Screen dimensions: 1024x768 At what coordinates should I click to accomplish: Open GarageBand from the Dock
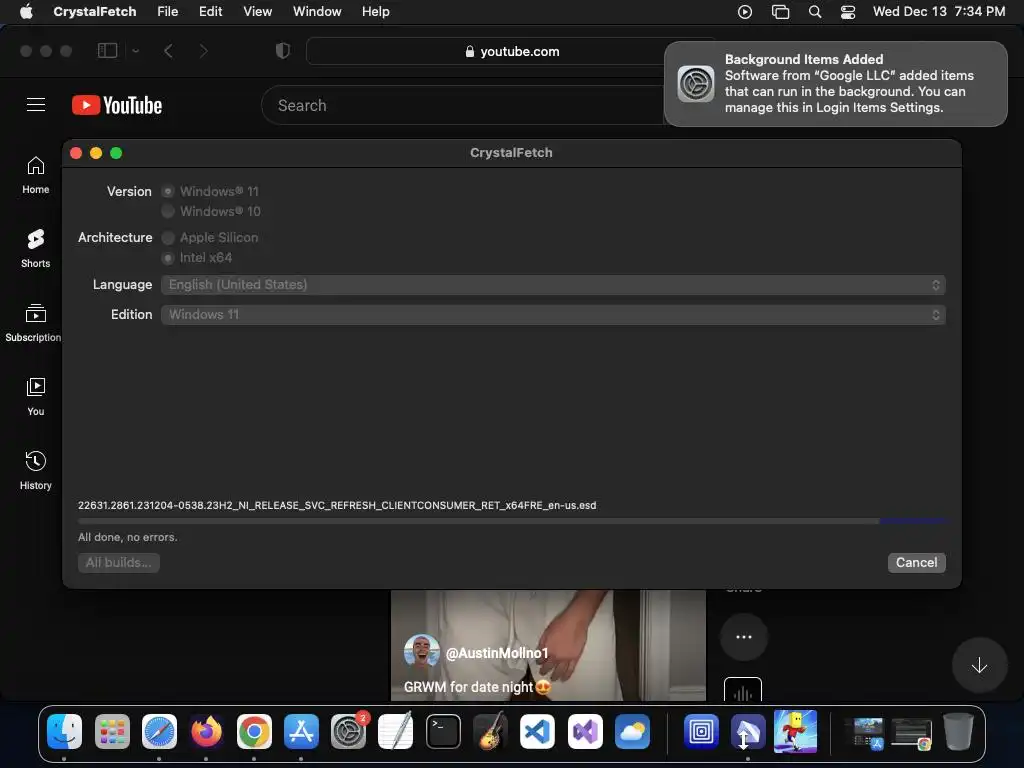490,731
